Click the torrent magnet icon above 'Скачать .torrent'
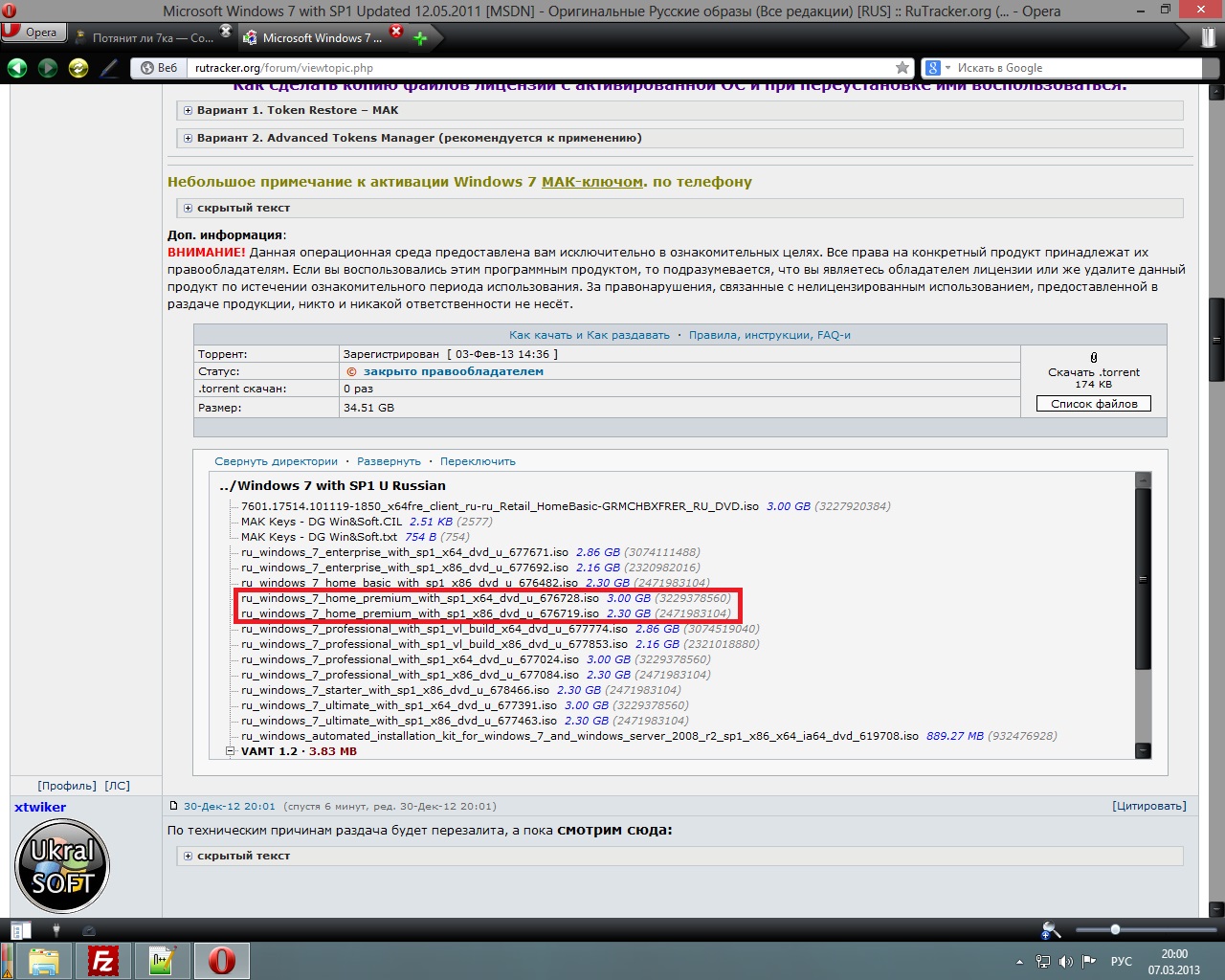Screen dimensions: 1225x980 click(1094, 357)
